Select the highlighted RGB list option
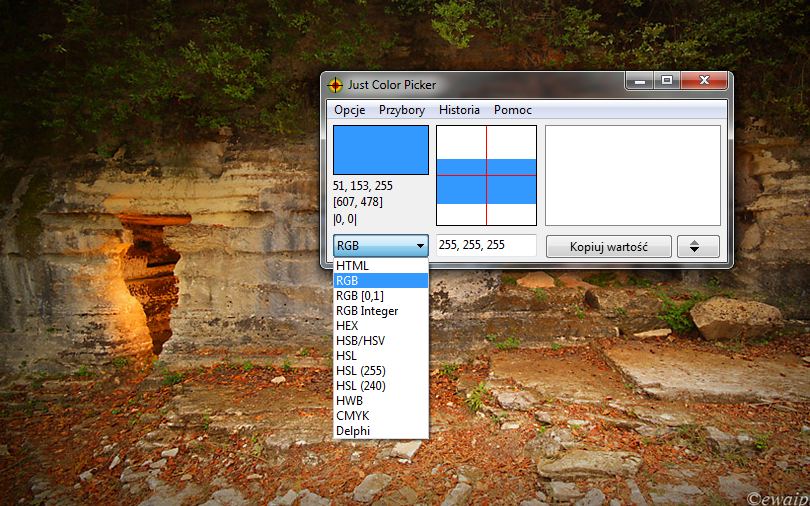Screen dimensions: 810x506 [x=381, y=280]
